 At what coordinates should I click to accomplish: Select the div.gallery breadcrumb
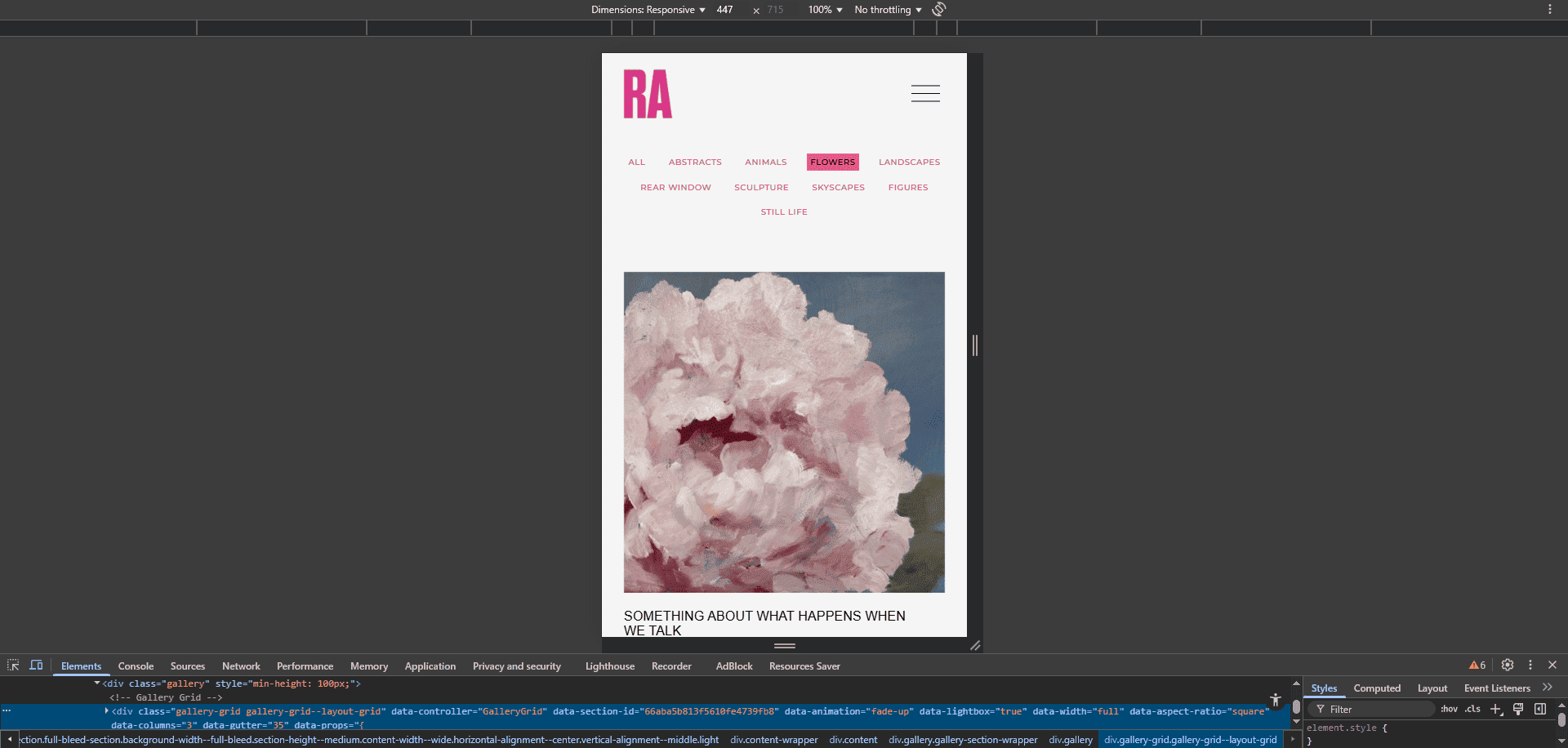point(1071,740)
